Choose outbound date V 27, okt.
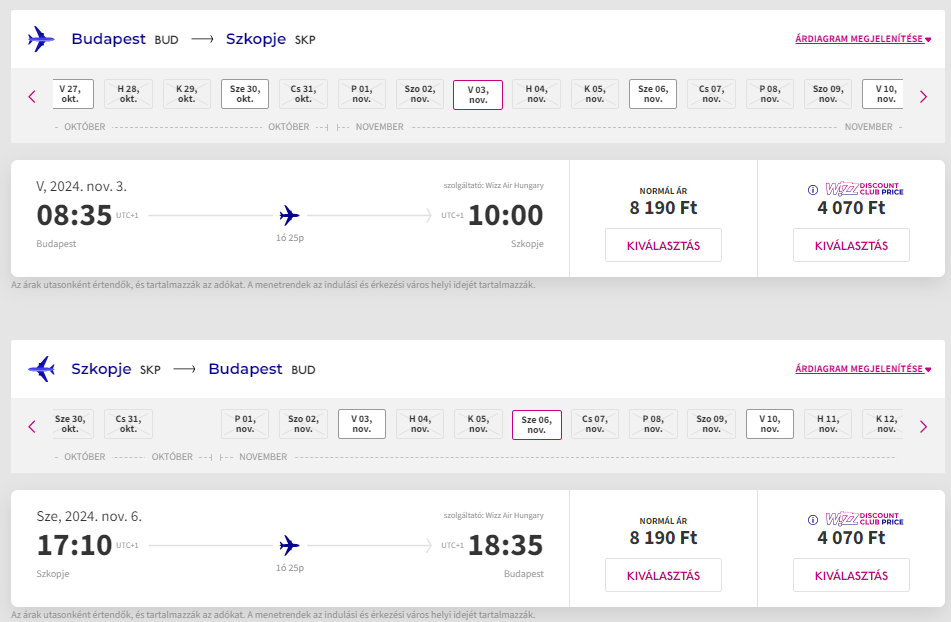 click(72, 94)
